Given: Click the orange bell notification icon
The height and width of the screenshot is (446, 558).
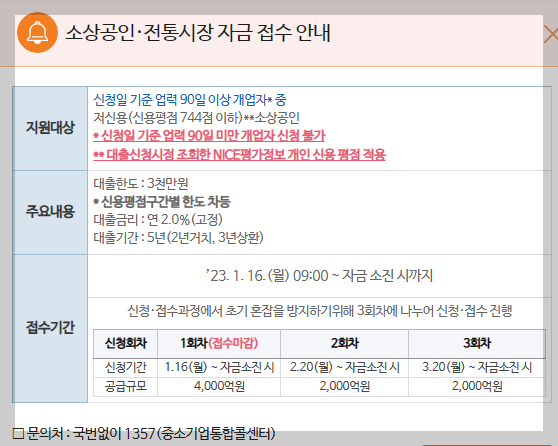Looking at the screenshot, I should pos(37,33).
